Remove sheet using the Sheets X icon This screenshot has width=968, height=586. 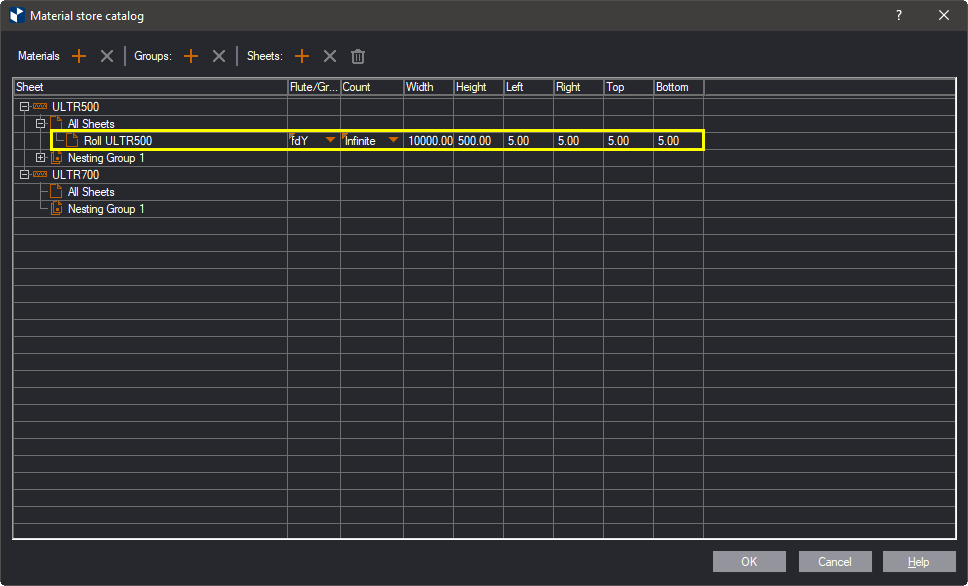tap(330, 56)
